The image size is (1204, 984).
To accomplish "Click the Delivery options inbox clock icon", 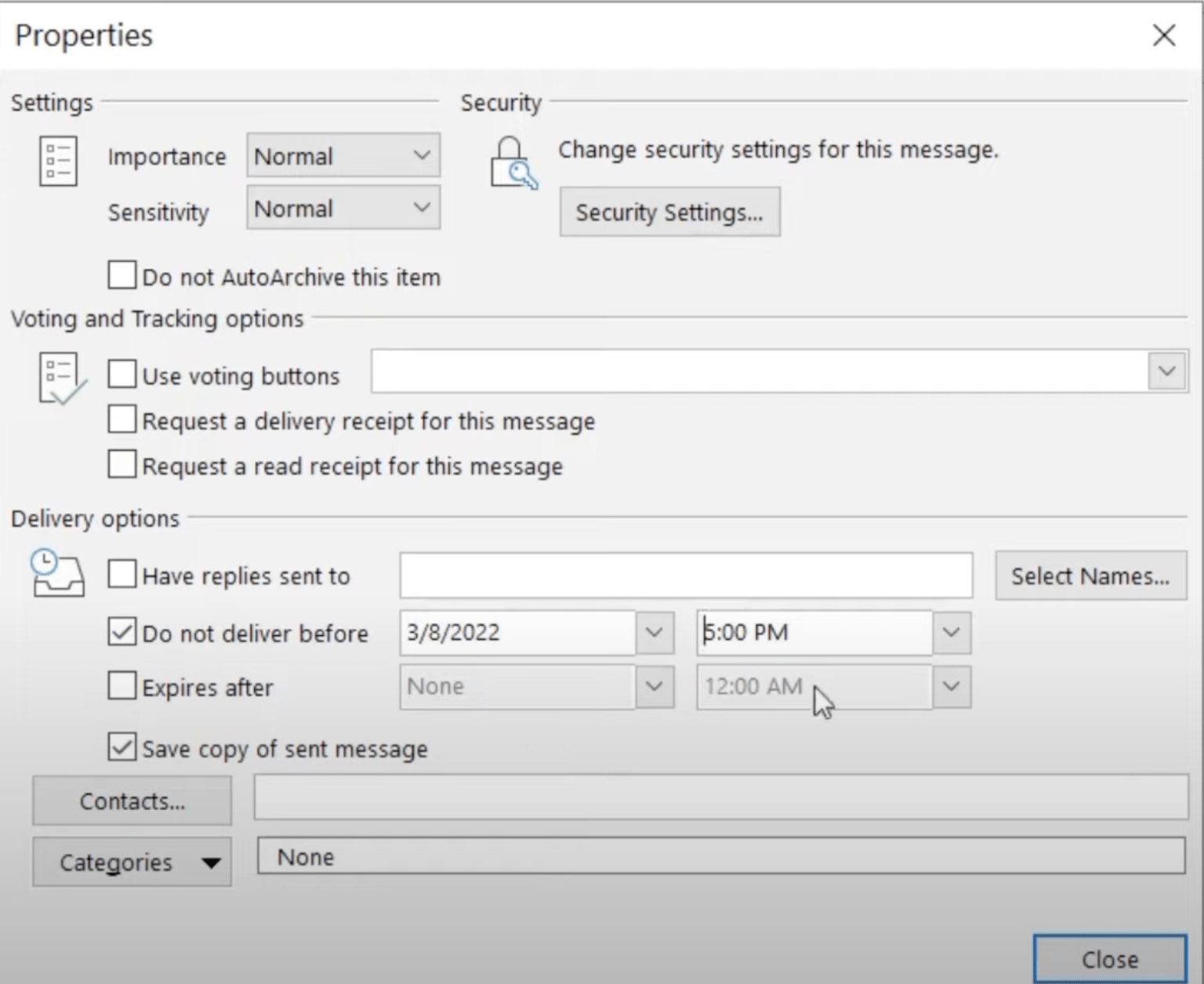I will (58, 573).
